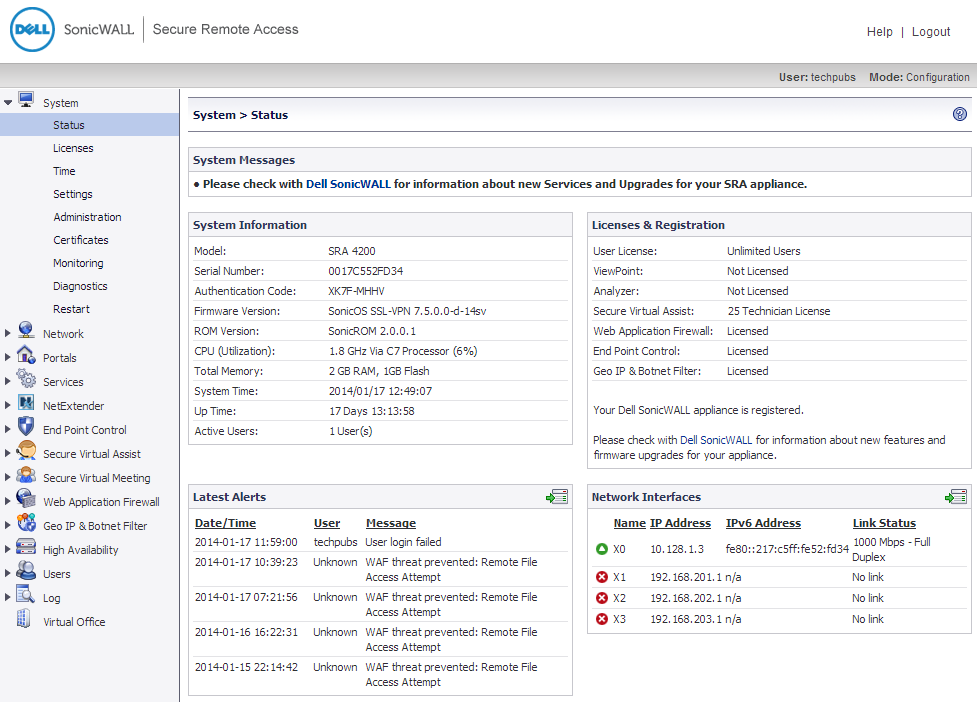Sort alerts by Date/Time column
Screen dimensions: 977x702
pyautogui.click(x=225, y=523)
